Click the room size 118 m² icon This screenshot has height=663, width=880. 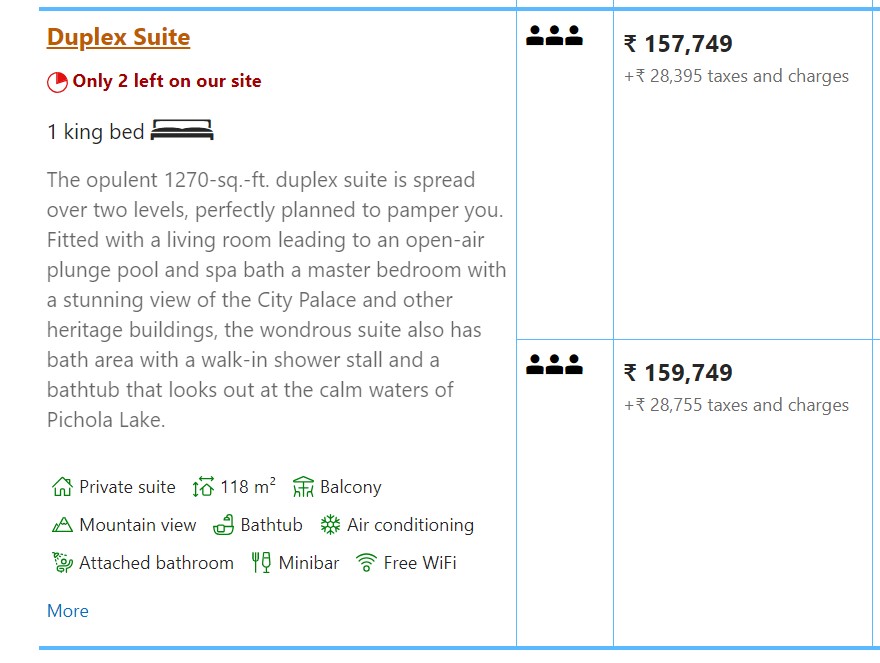[203, 488]
